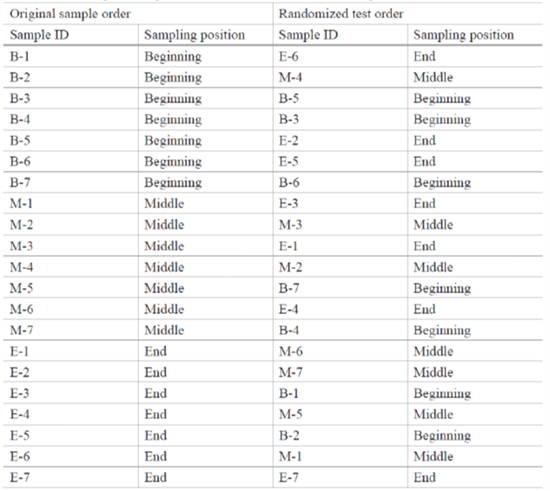Click the B-1 cell in original order
The width and height of the screenshot is (550, 491).
(x=71, y=56)
